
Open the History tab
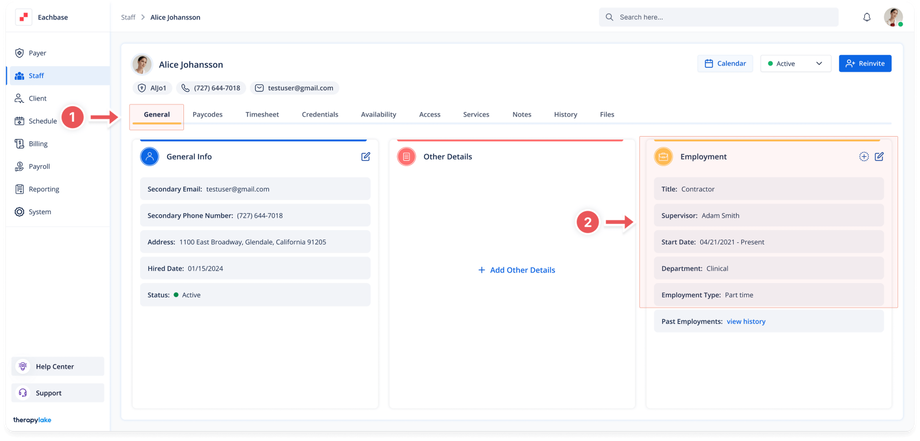[566, 115]
